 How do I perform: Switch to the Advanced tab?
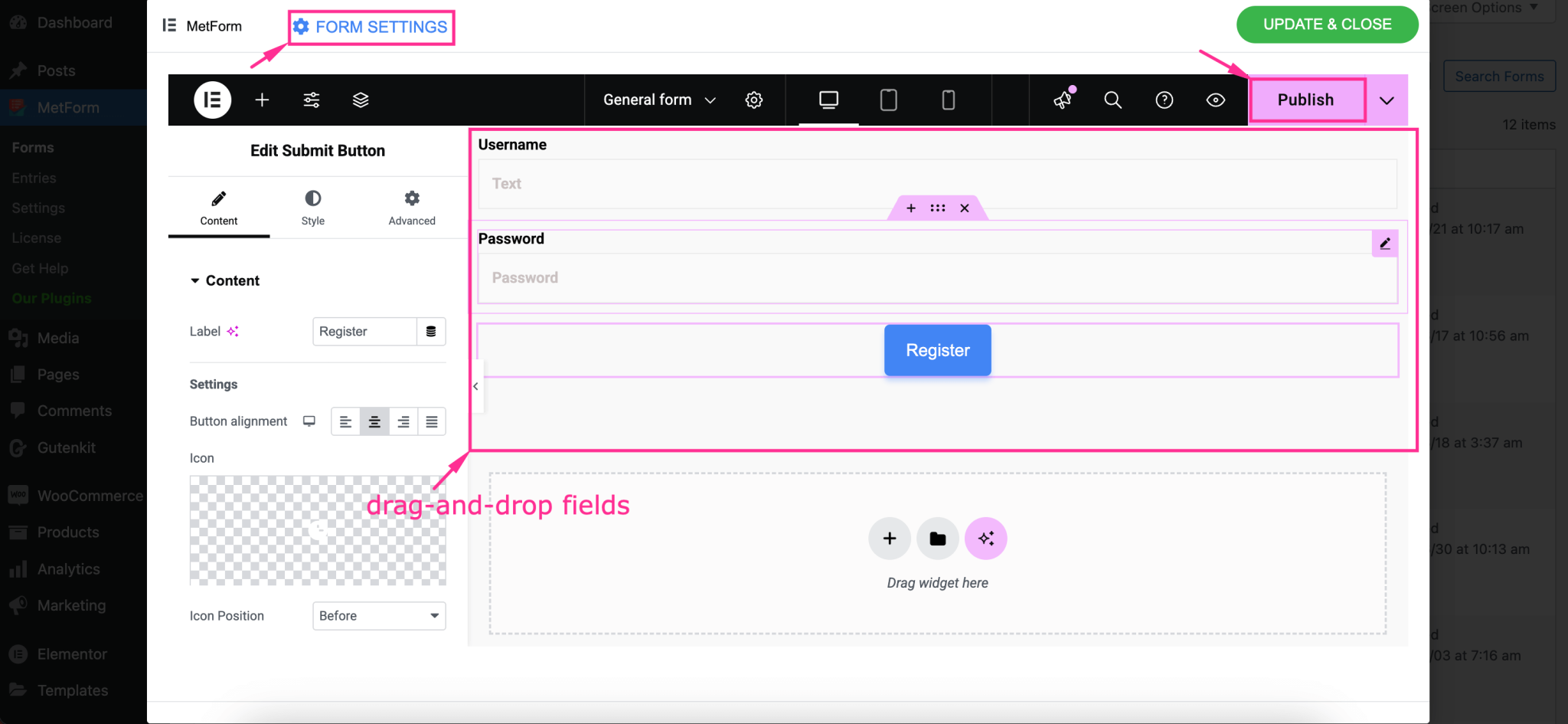point(411,208)
